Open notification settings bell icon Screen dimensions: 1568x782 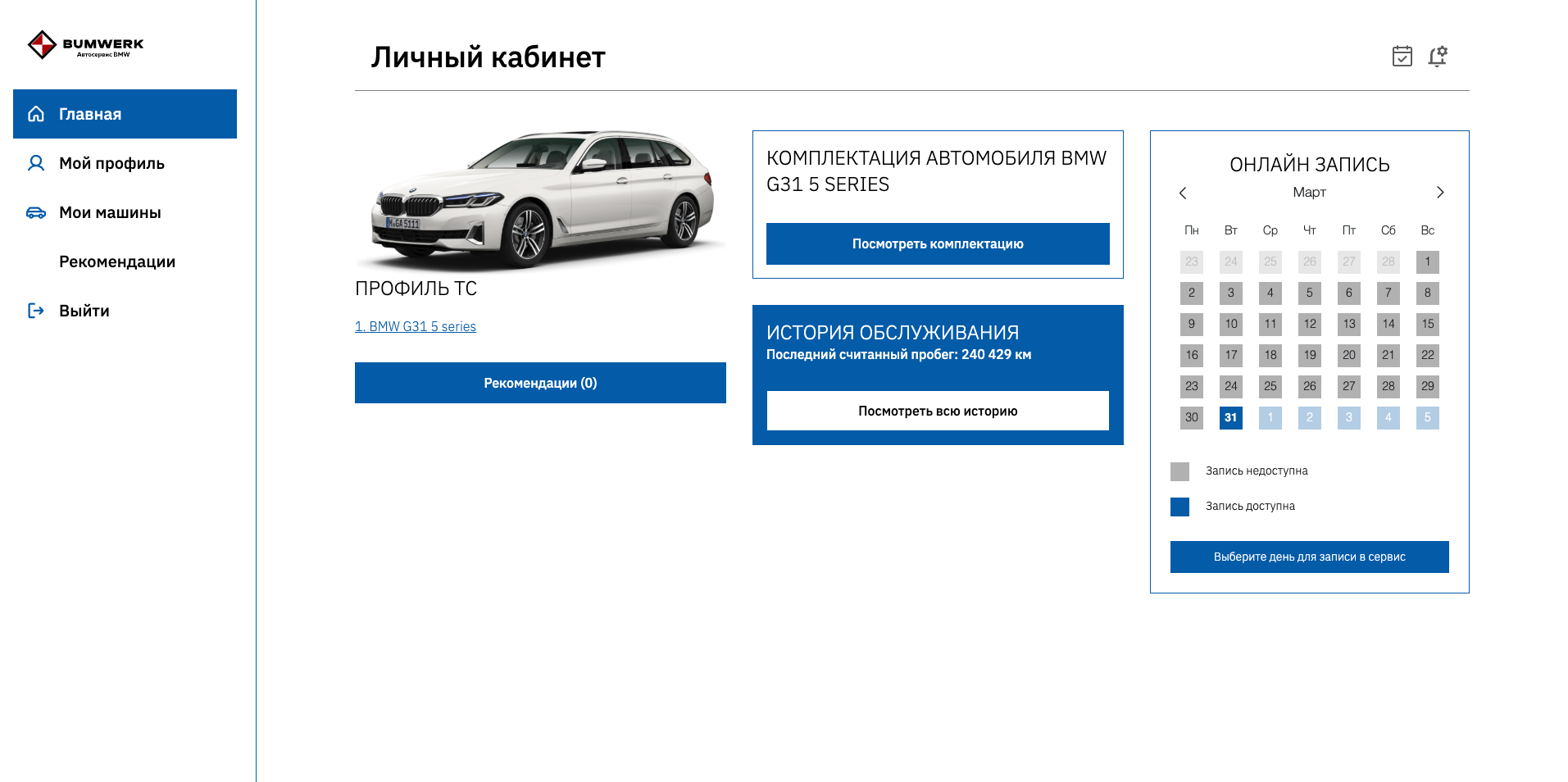coord(1437,56)
